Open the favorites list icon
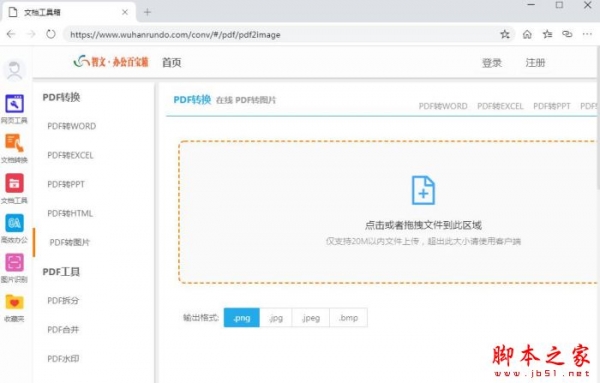This screenshot has height=383, width=600. click(547, 34)
